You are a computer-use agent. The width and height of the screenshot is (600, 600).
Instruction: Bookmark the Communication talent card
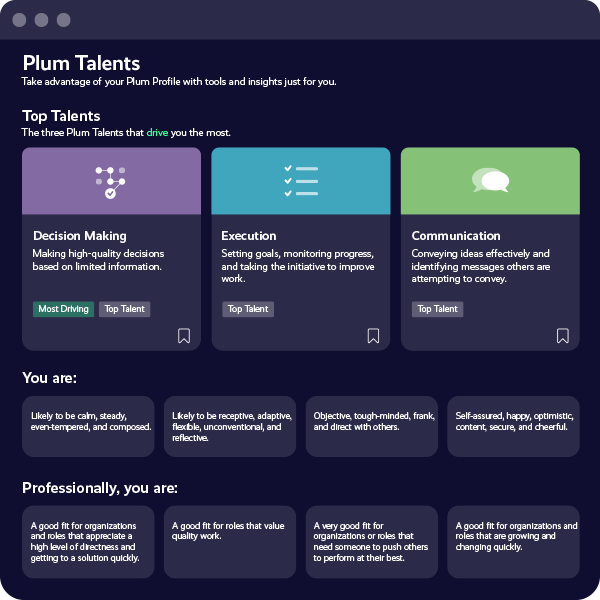(562, 336)
